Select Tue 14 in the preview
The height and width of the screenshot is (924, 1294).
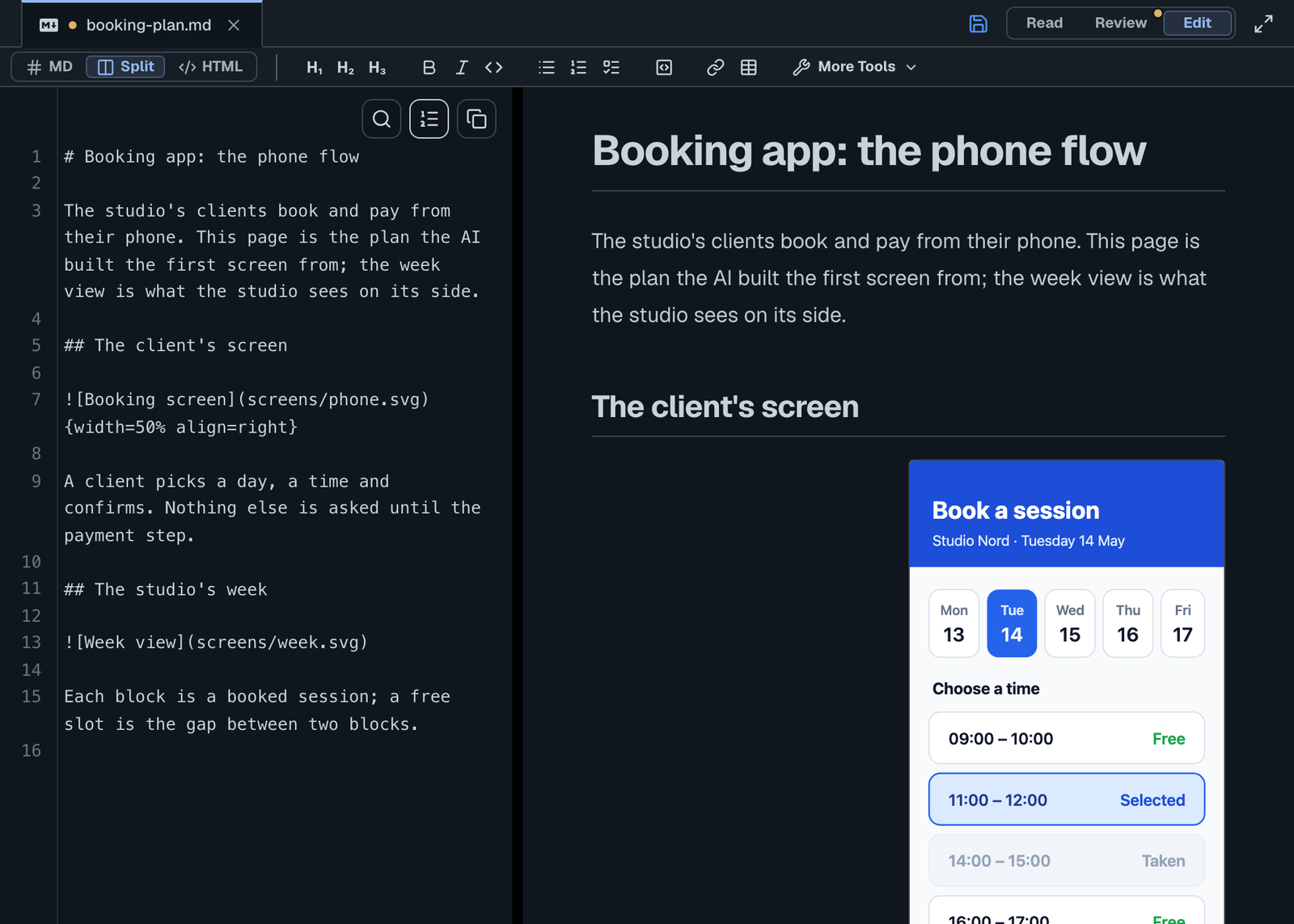pos(1012,623)
